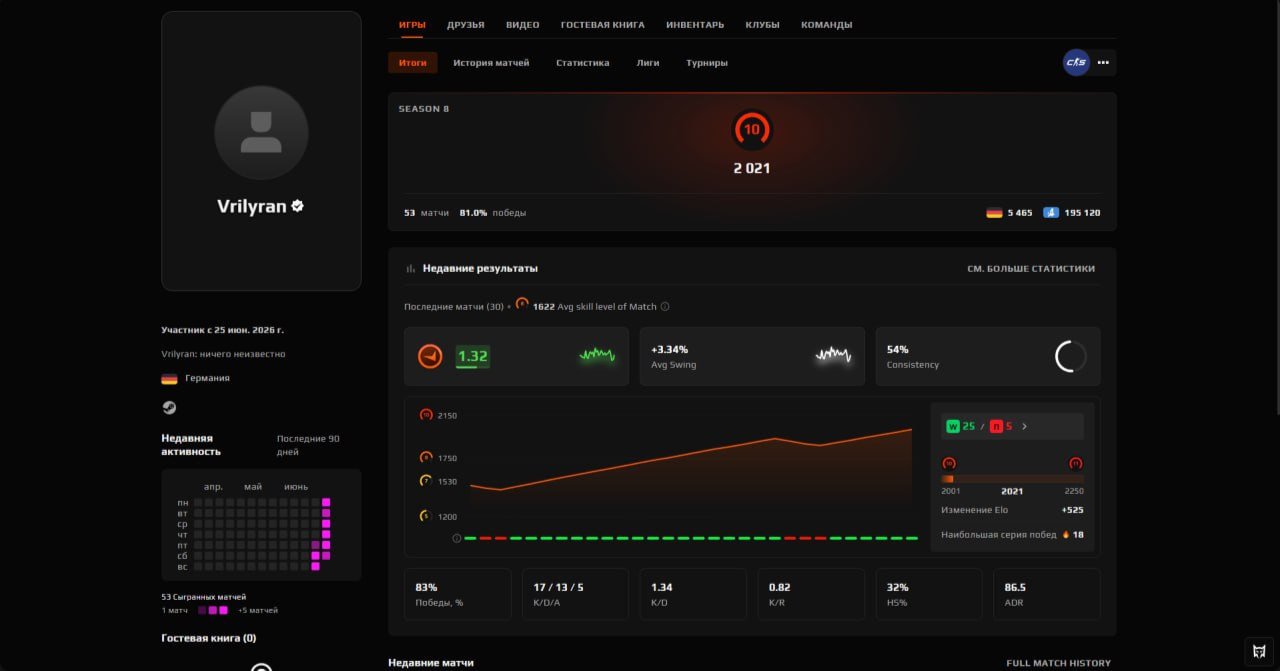Click level 8 badge at 1750 on chart
The image size is (1280, 671).
426,458
